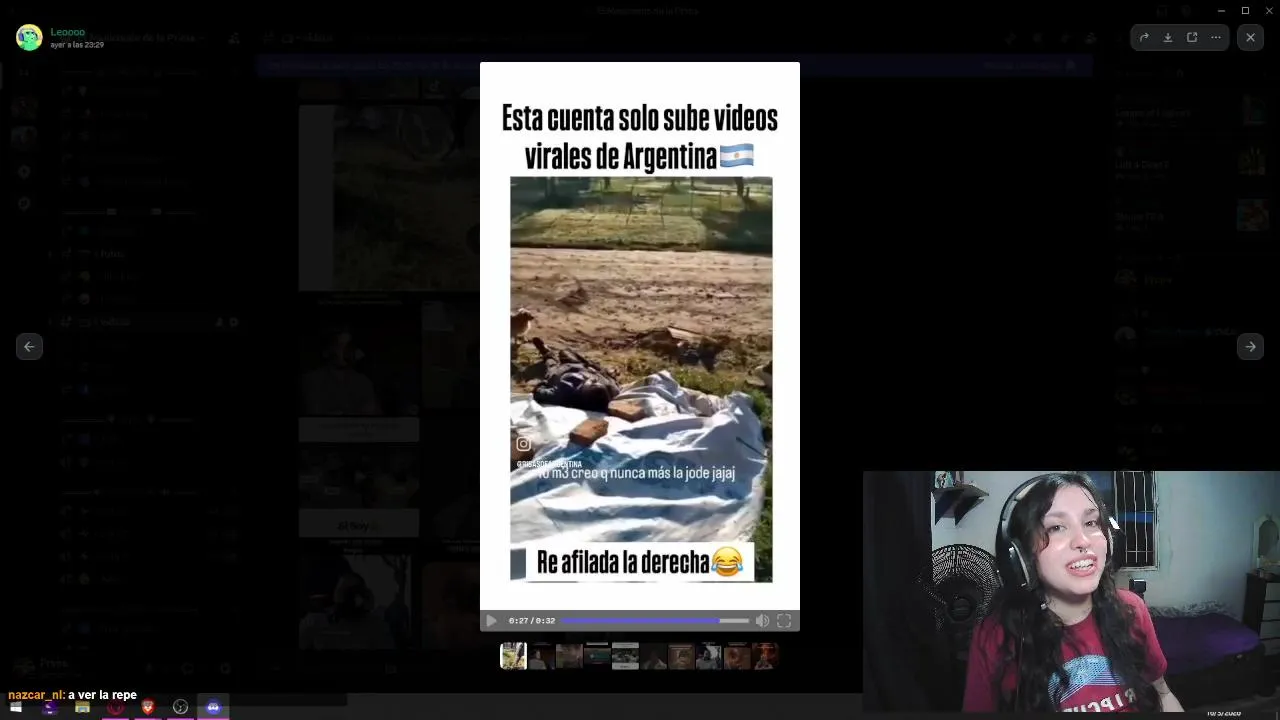This screenshot has height=720, width=1280.
Task: Go to the next media with right arrow
Action: (1250, 346)
